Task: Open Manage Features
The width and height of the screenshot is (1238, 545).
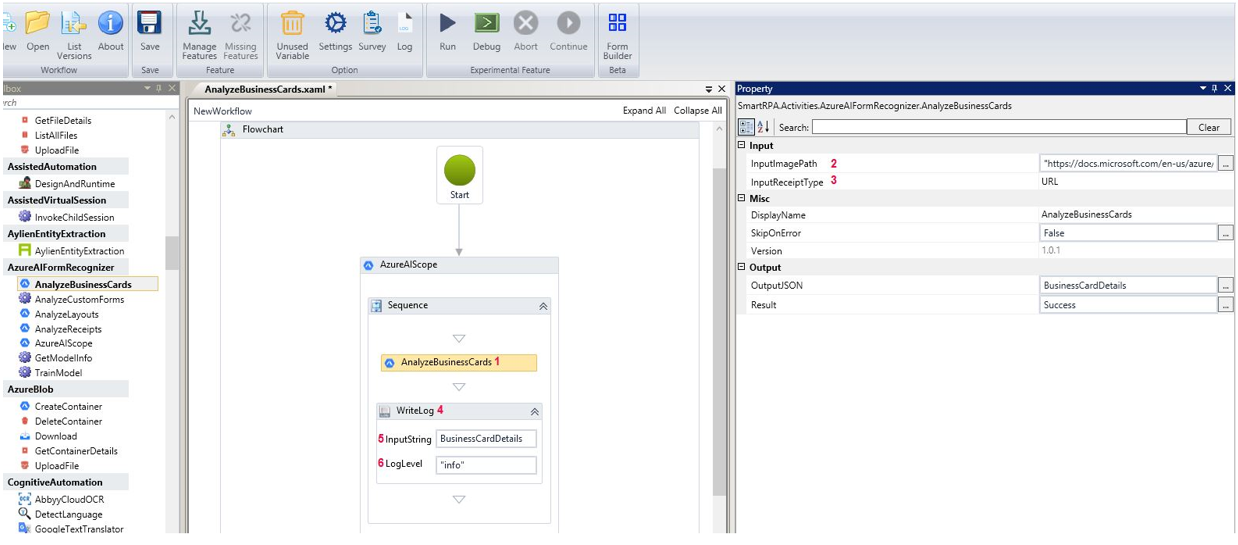Action: [x=199, y=24]
